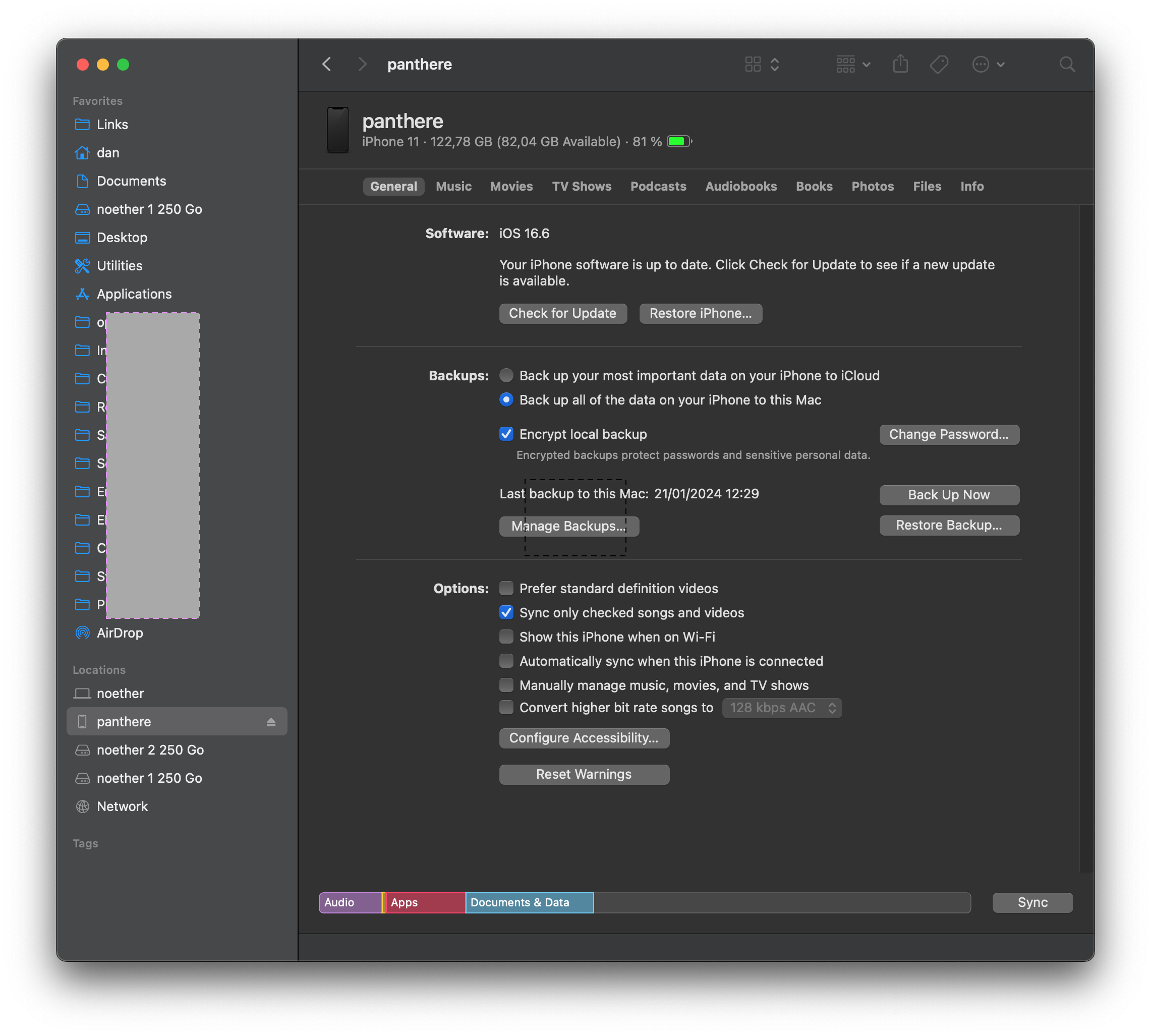Click the eject icon next to panthere
The image size is (1151, 1036).
click(x=271, y=722)
